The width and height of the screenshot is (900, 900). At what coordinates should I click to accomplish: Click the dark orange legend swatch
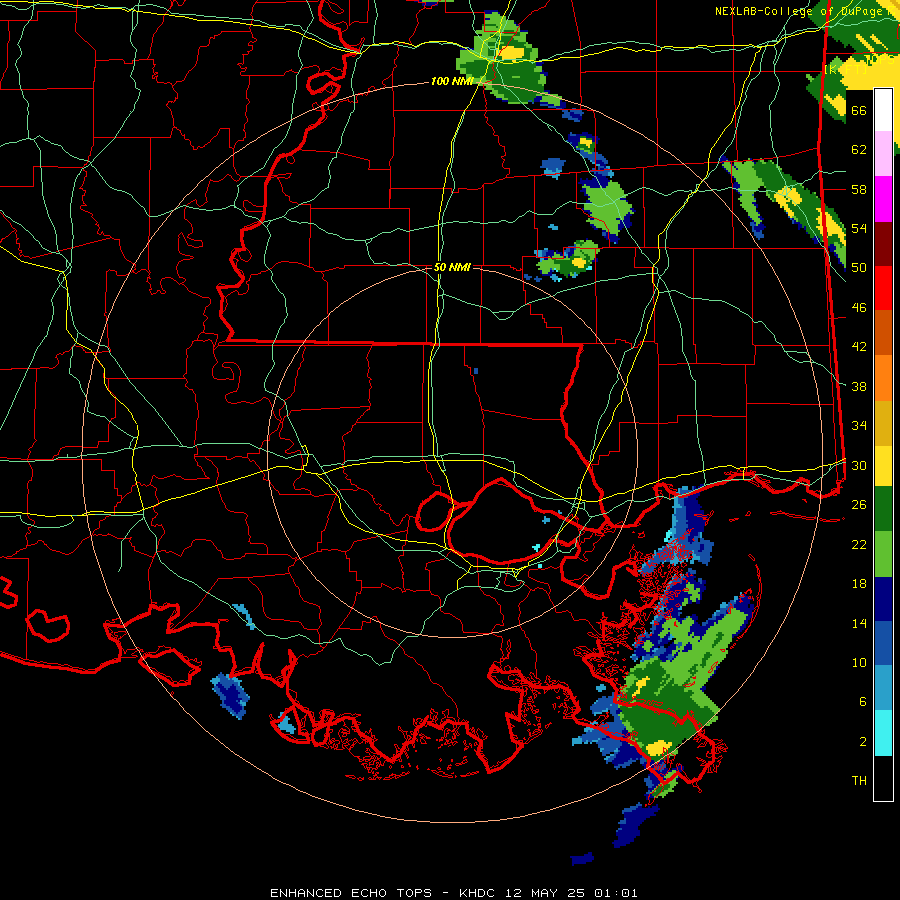point(883,333)
